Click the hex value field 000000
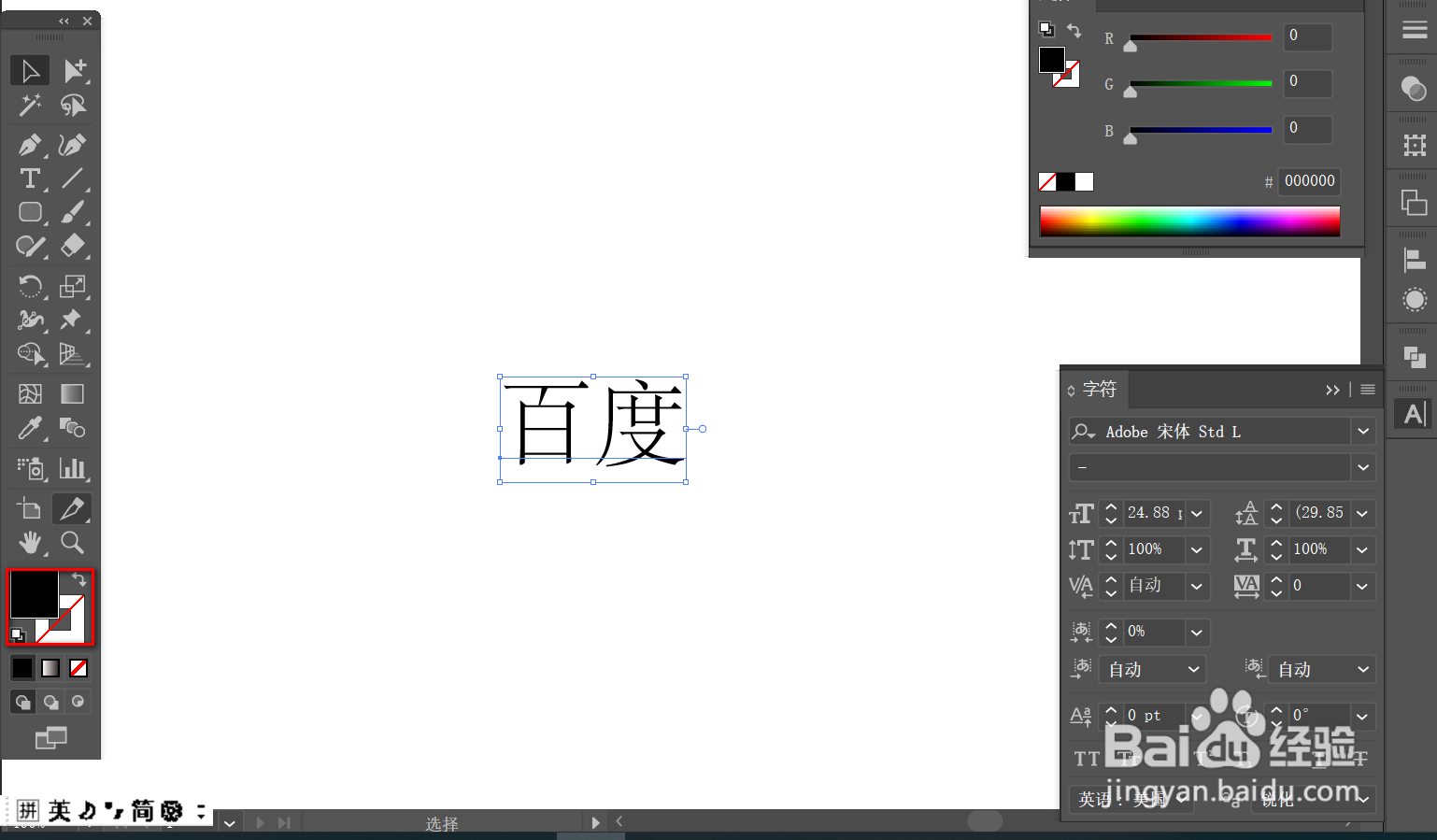Image resolution: width=1437 pixels, height=840 pixels. pos(1310,181)
